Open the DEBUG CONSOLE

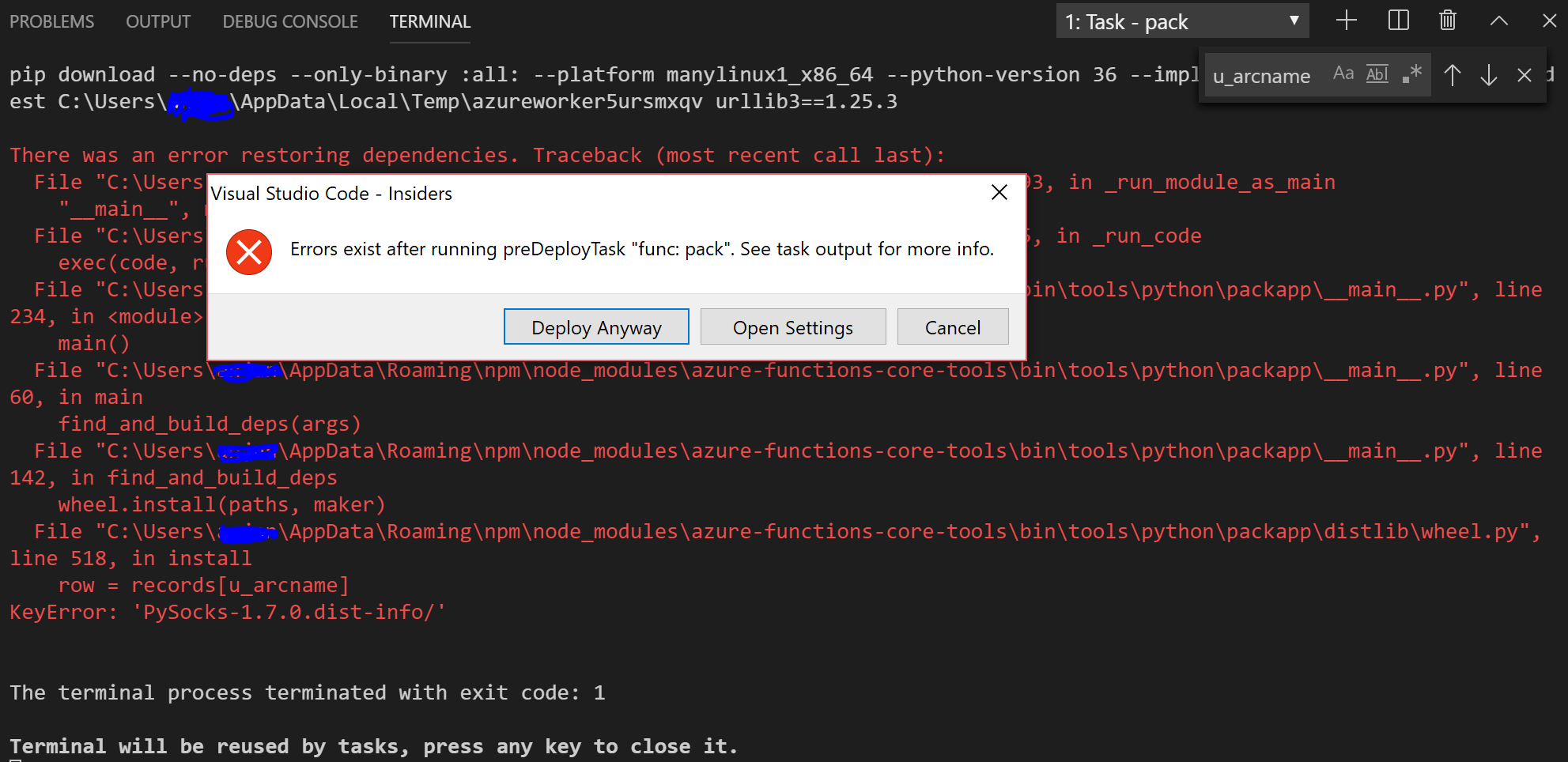pyautogui.click(x=289, y=21)
